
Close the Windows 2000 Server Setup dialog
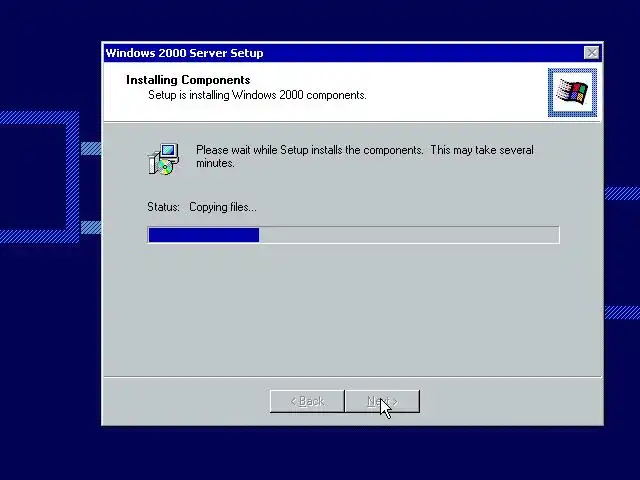591,53
